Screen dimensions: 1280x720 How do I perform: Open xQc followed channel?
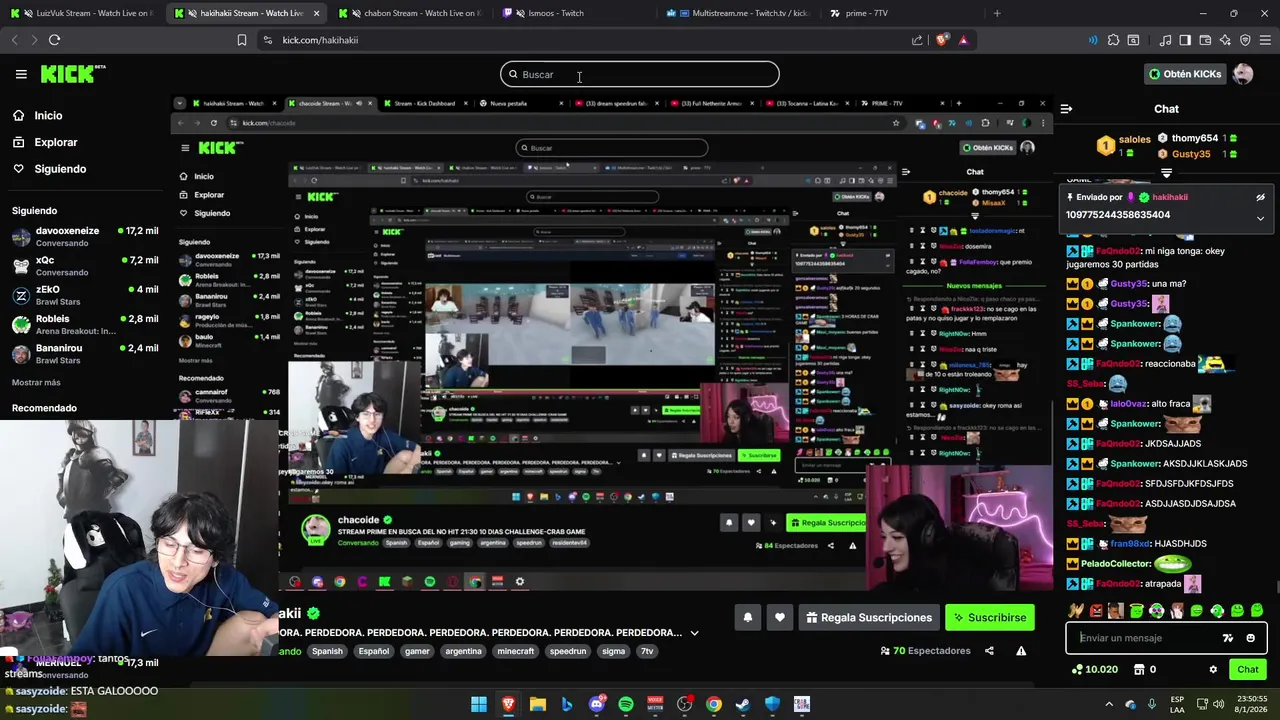[x=85, y=266]
